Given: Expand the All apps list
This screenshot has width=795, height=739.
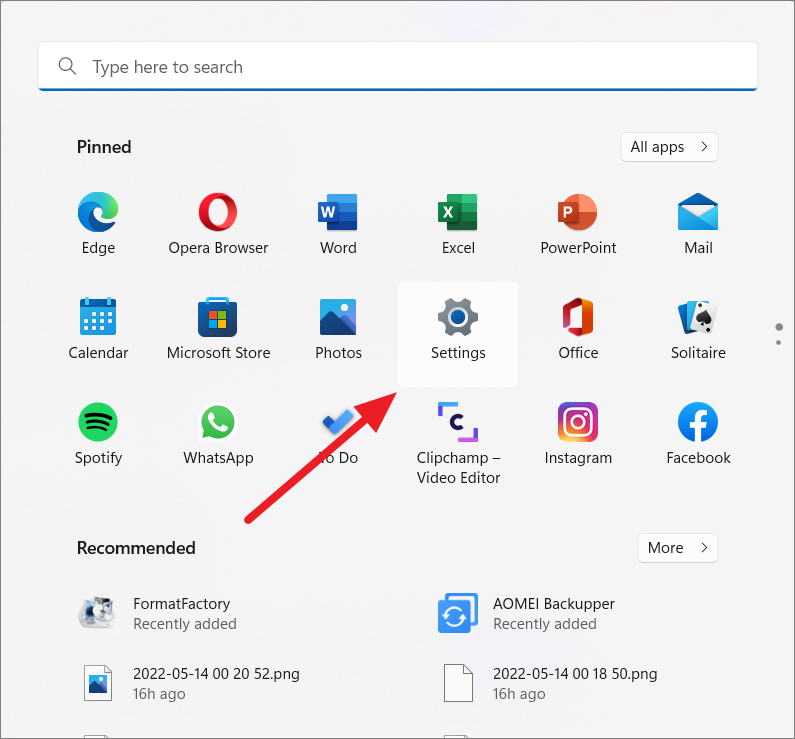Looking at the screenshot, I should point(669,147).
